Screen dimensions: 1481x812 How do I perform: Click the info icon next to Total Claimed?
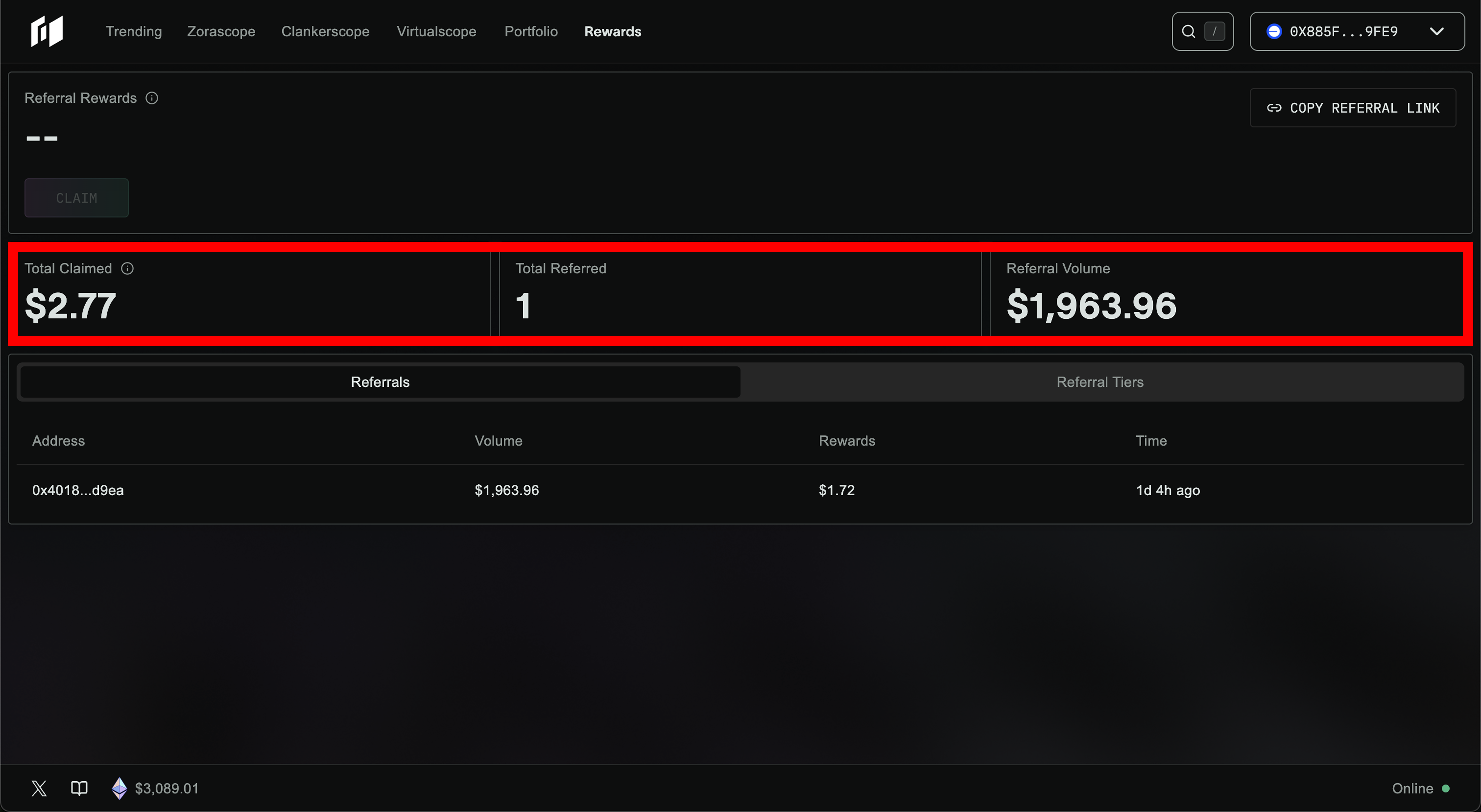coord(128,269)
